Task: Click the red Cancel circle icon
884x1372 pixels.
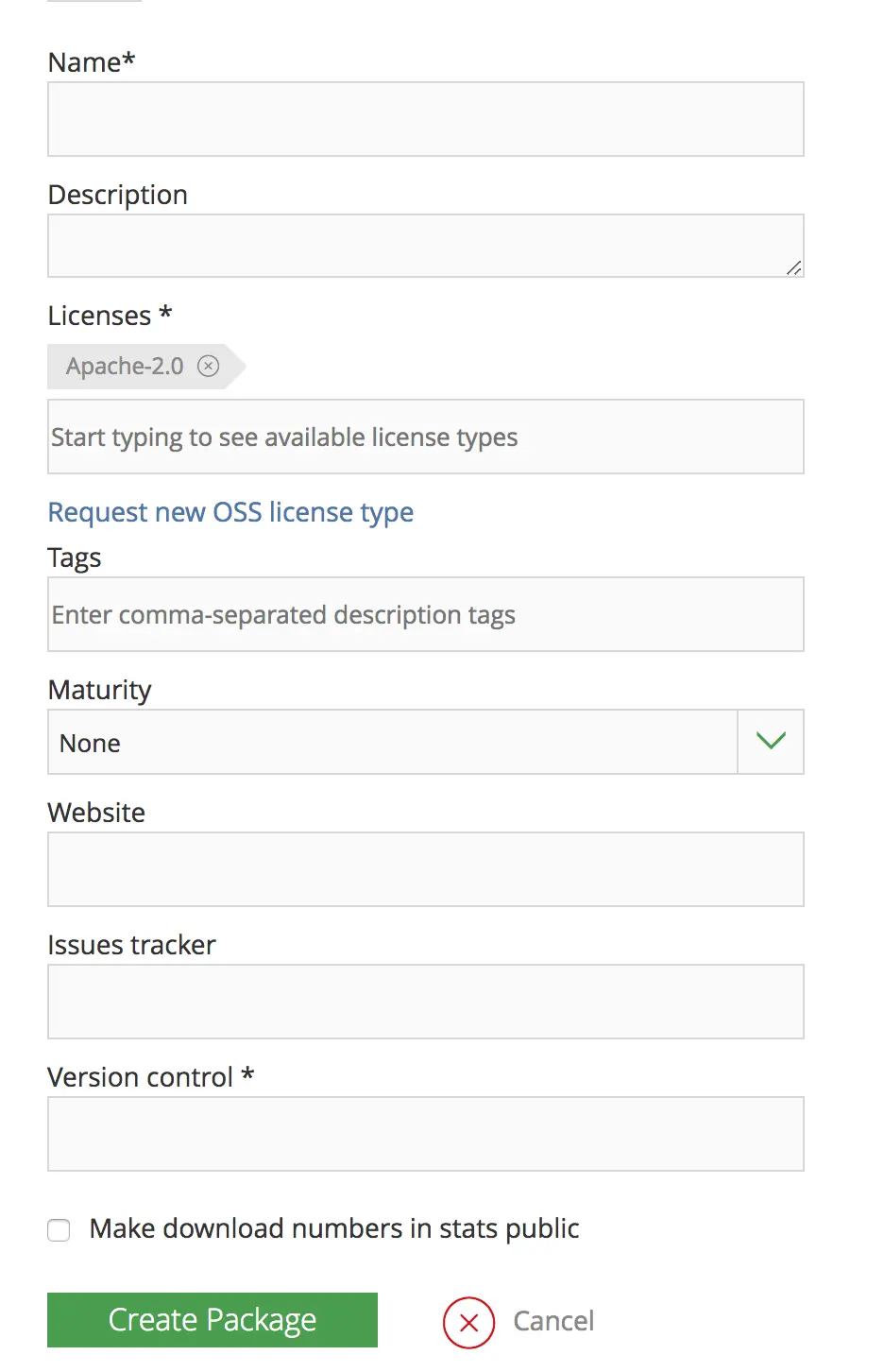Action: point(468,1322)
